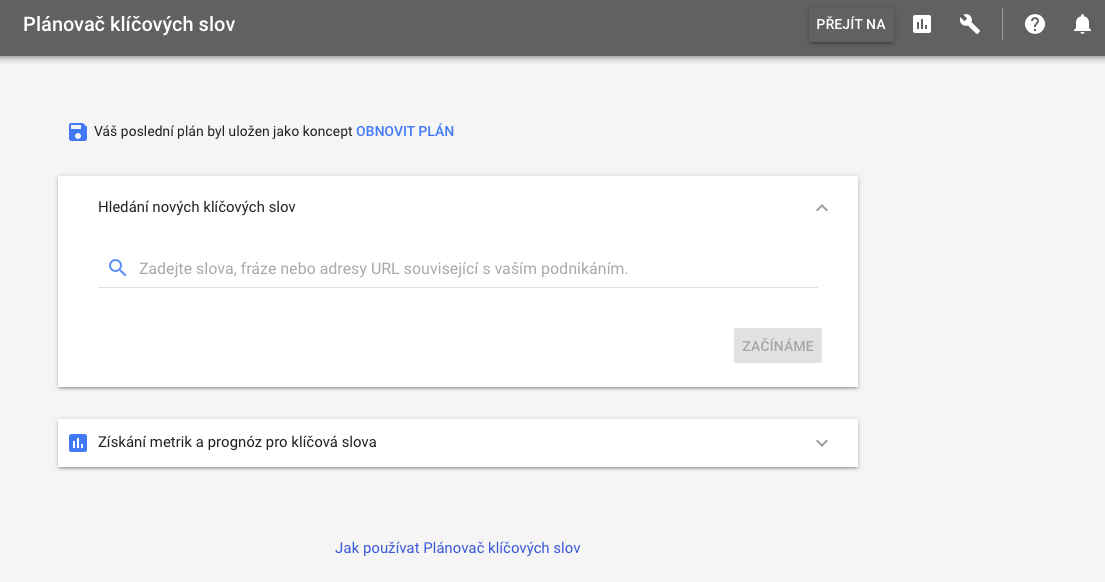
Task: Expand the Získání metrik a prognóz chevron
Action: click(x=822, y=443)
